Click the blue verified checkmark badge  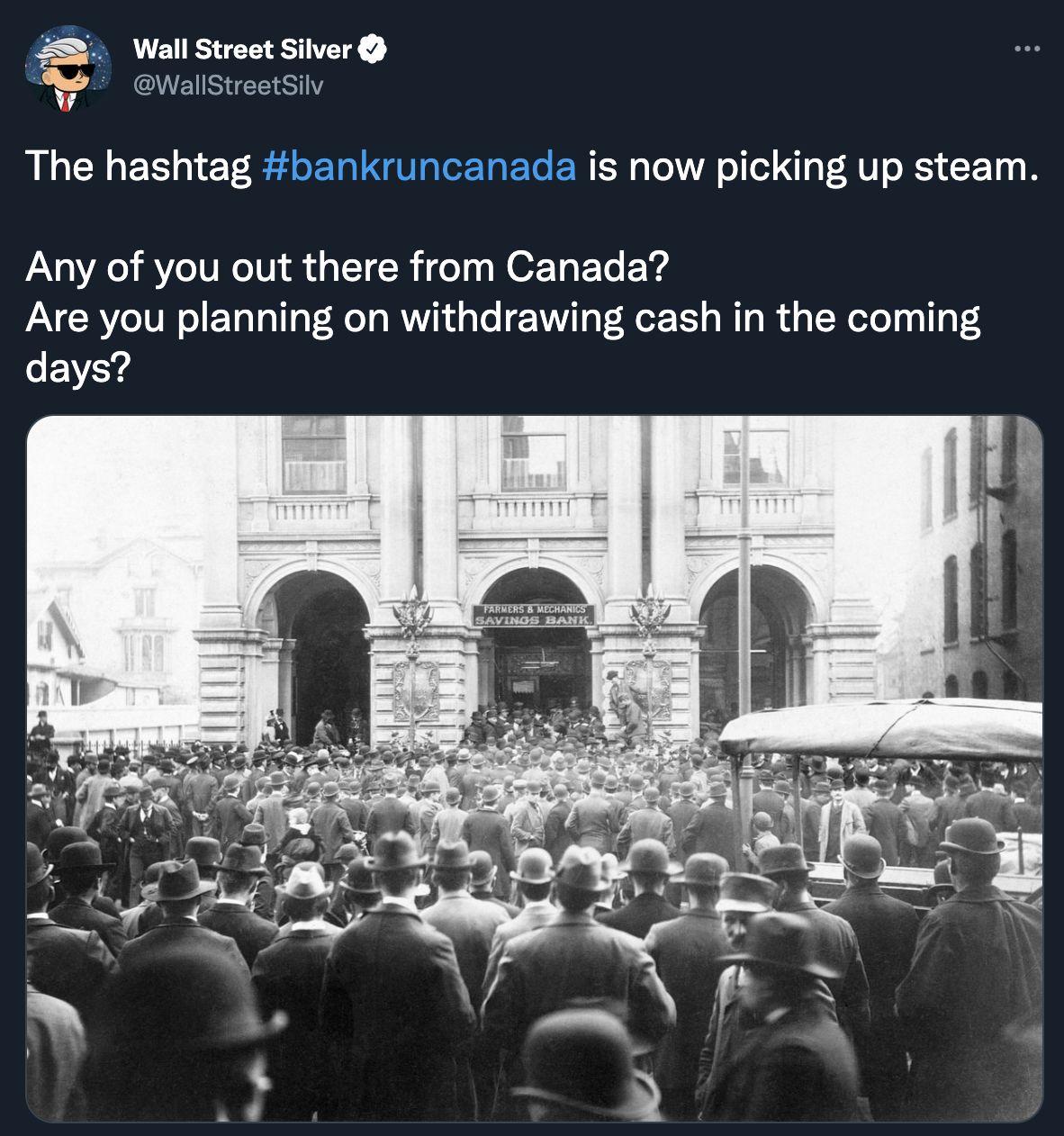[x=373, y=50]
